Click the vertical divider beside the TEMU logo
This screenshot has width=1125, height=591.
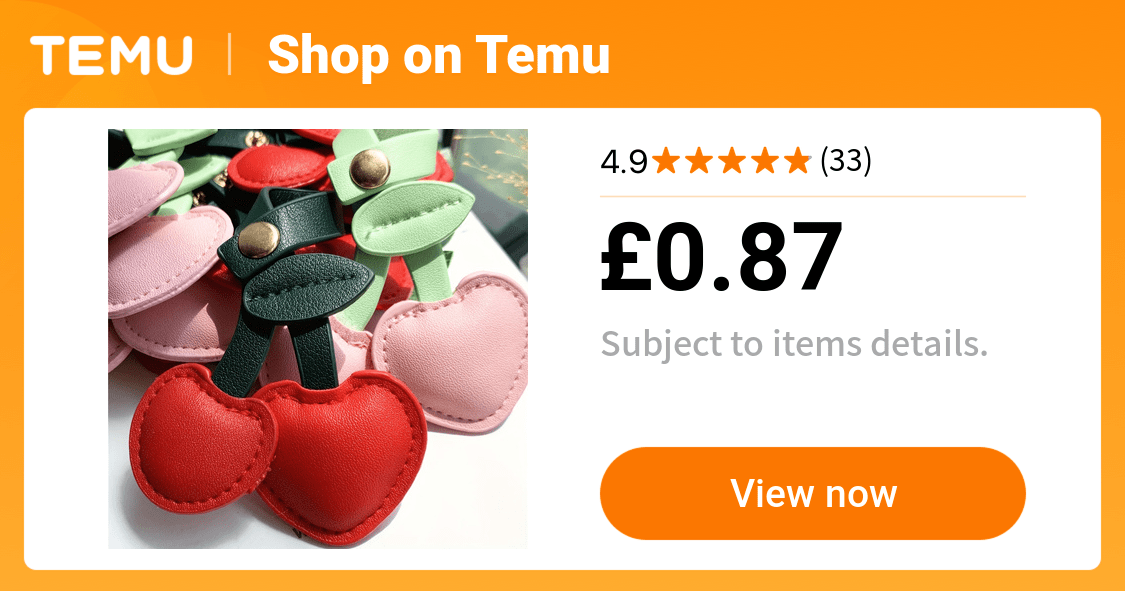coord(230,55)
